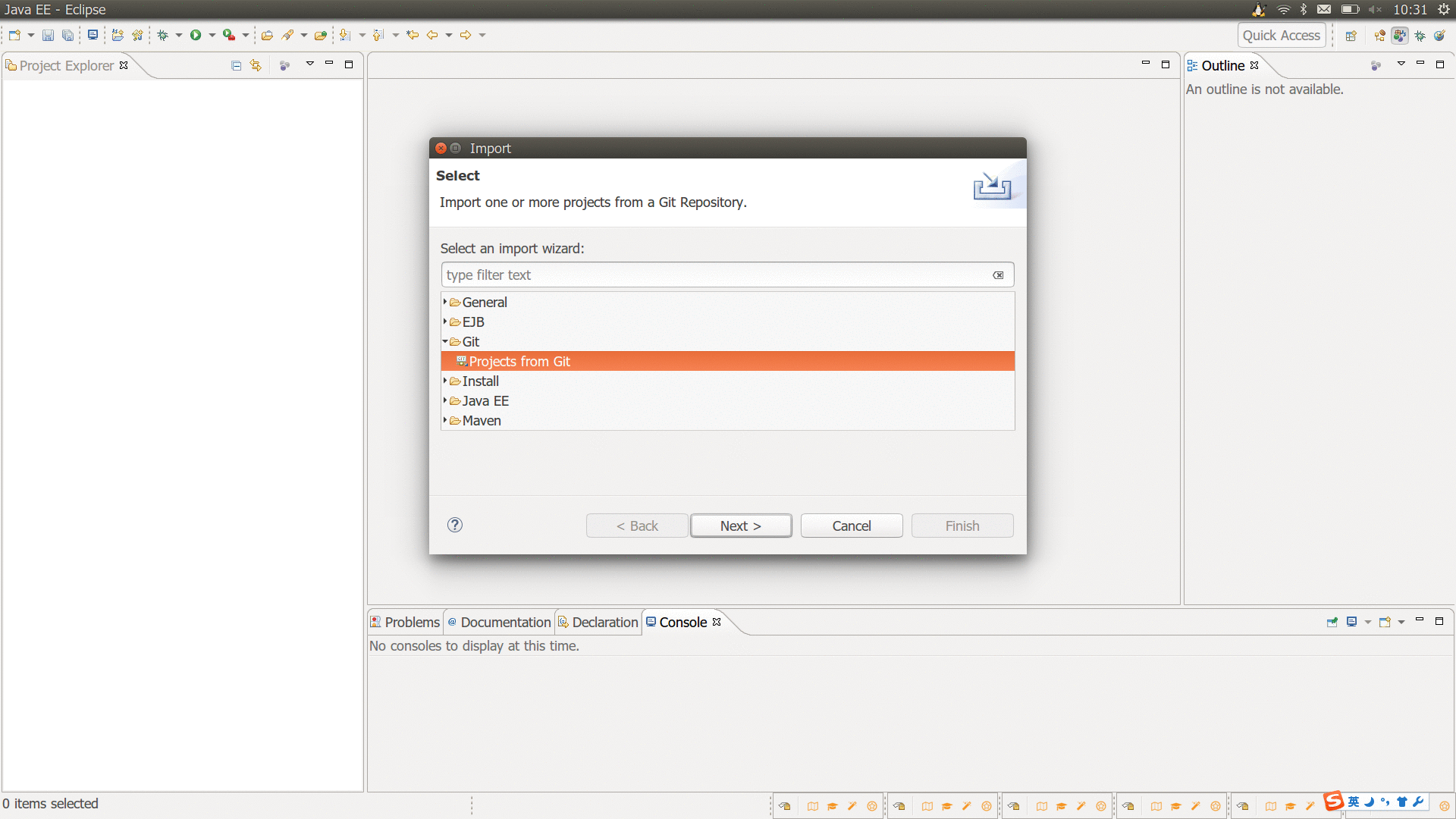The height and width of the screenshot is (819, 1456).
Task: Click the focus task icon in Outline
Action: (x=1376, y=66)
